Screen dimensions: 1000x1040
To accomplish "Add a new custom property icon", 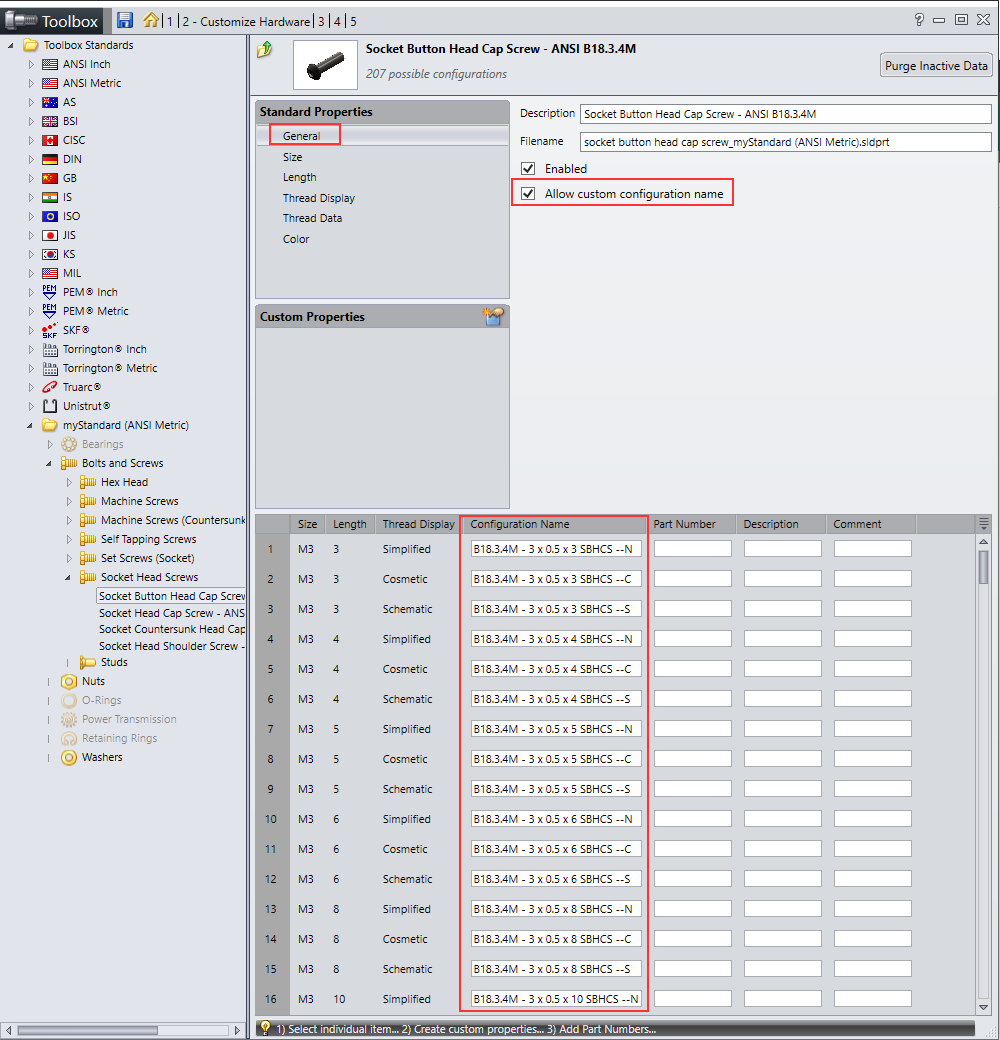I will (x=493, y=316).
